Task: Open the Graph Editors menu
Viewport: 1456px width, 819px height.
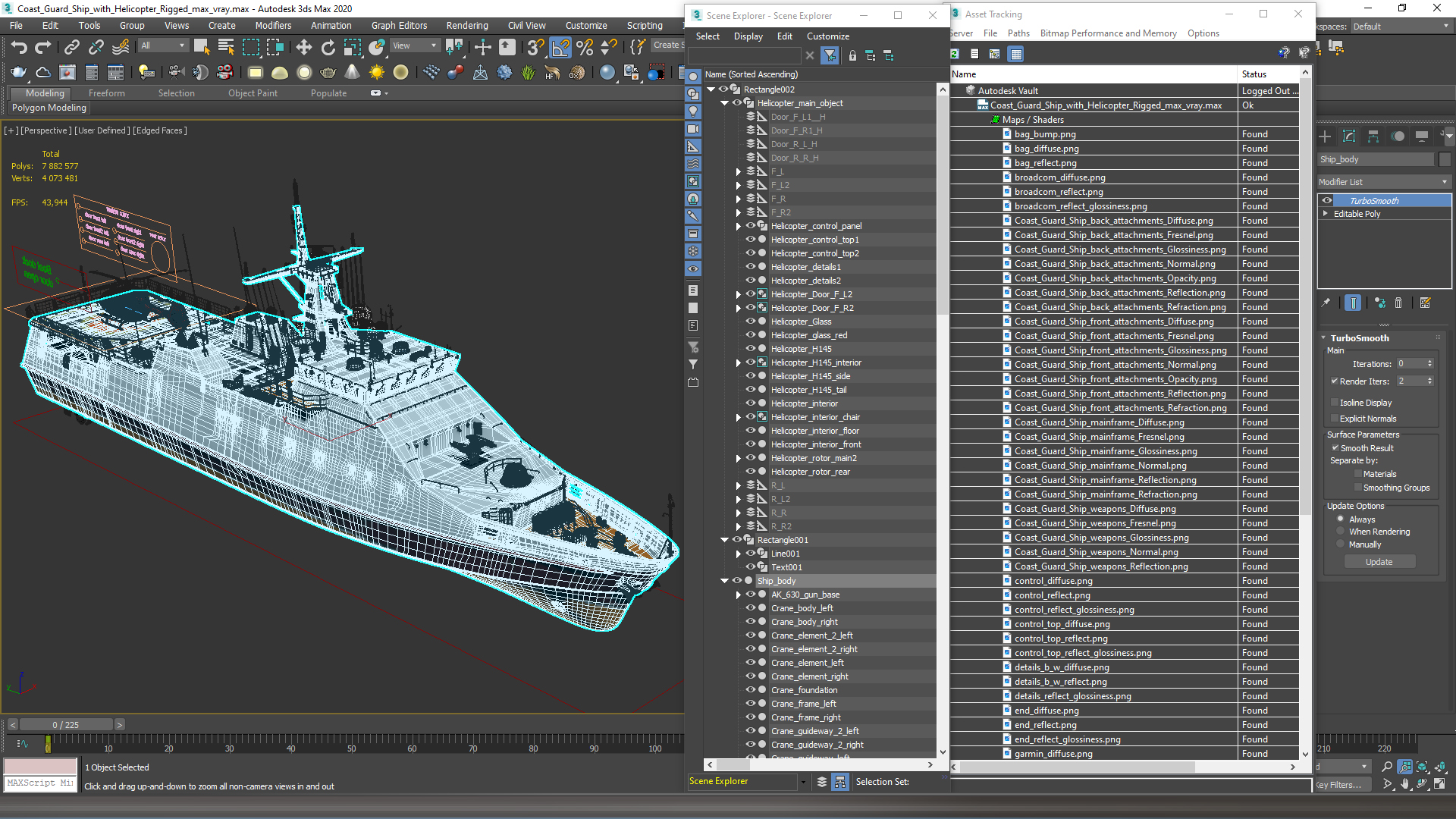Action: (399, 25)
